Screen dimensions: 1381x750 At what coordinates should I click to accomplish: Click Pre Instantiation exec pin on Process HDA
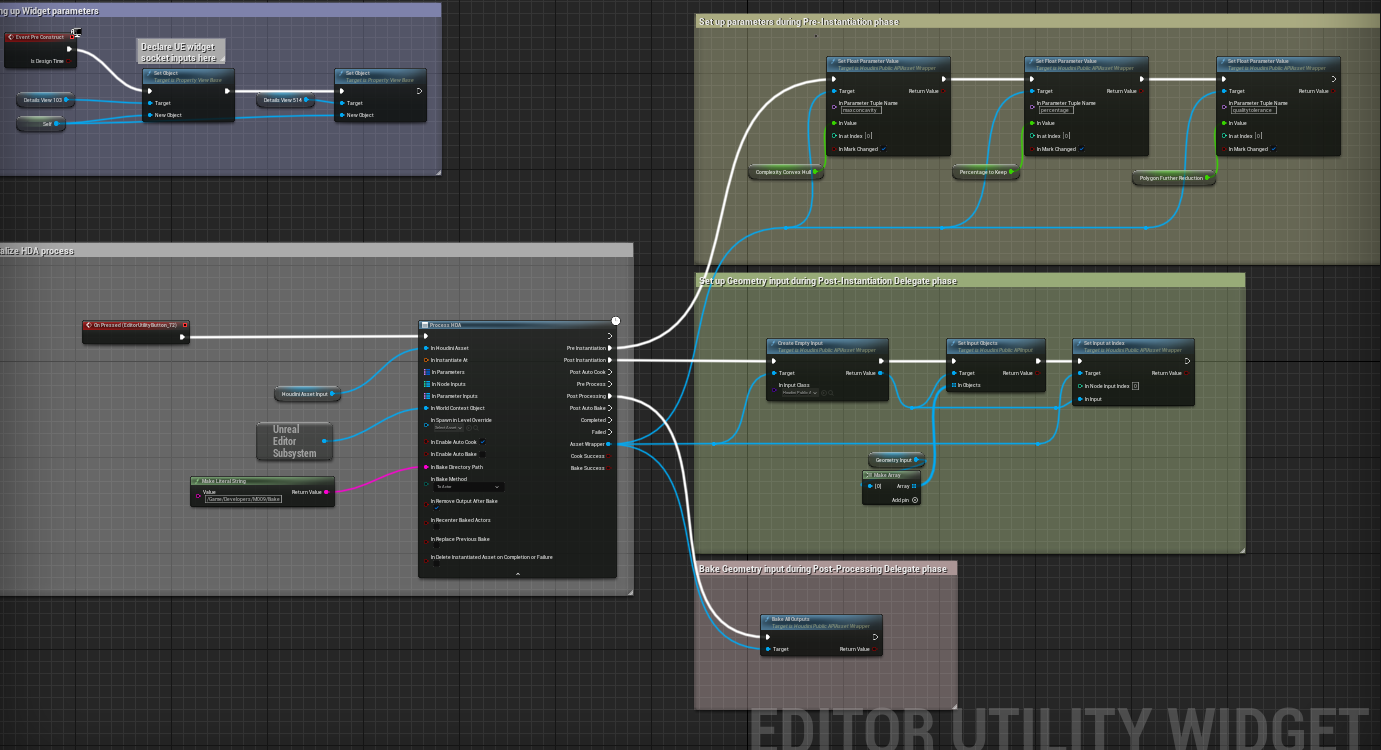611,348
